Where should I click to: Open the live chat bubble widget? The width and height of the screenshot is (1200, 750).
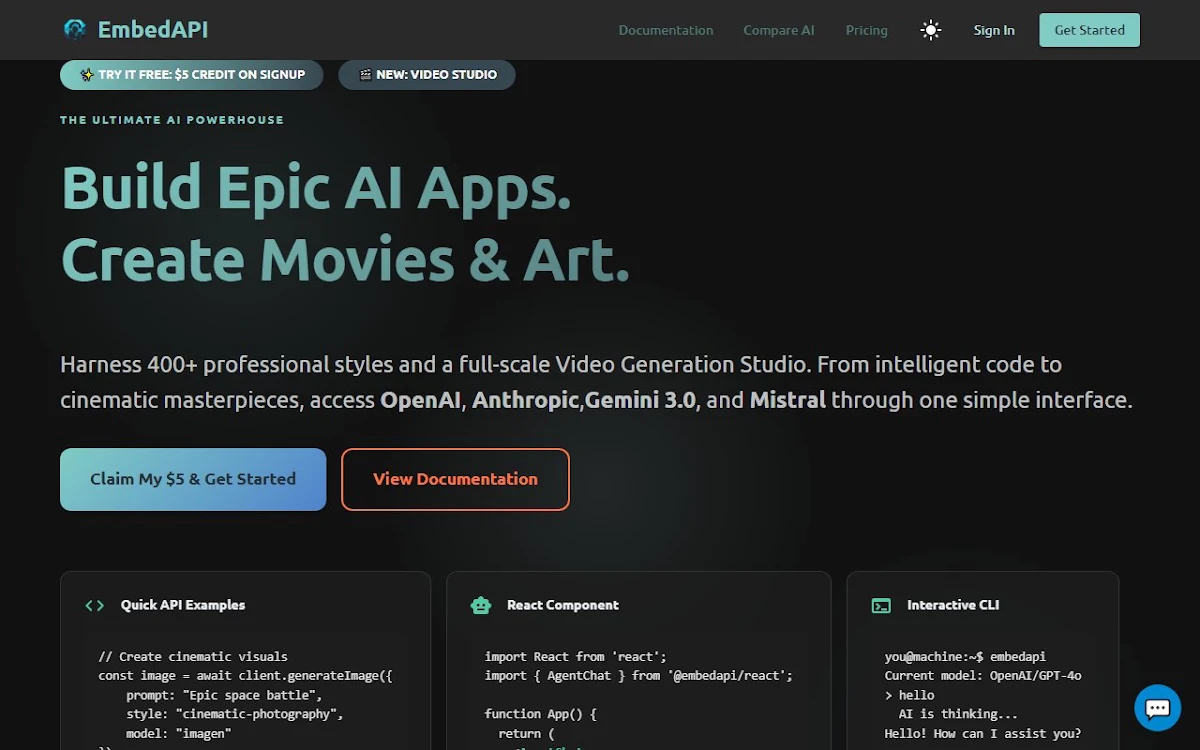pos(1158,708)
